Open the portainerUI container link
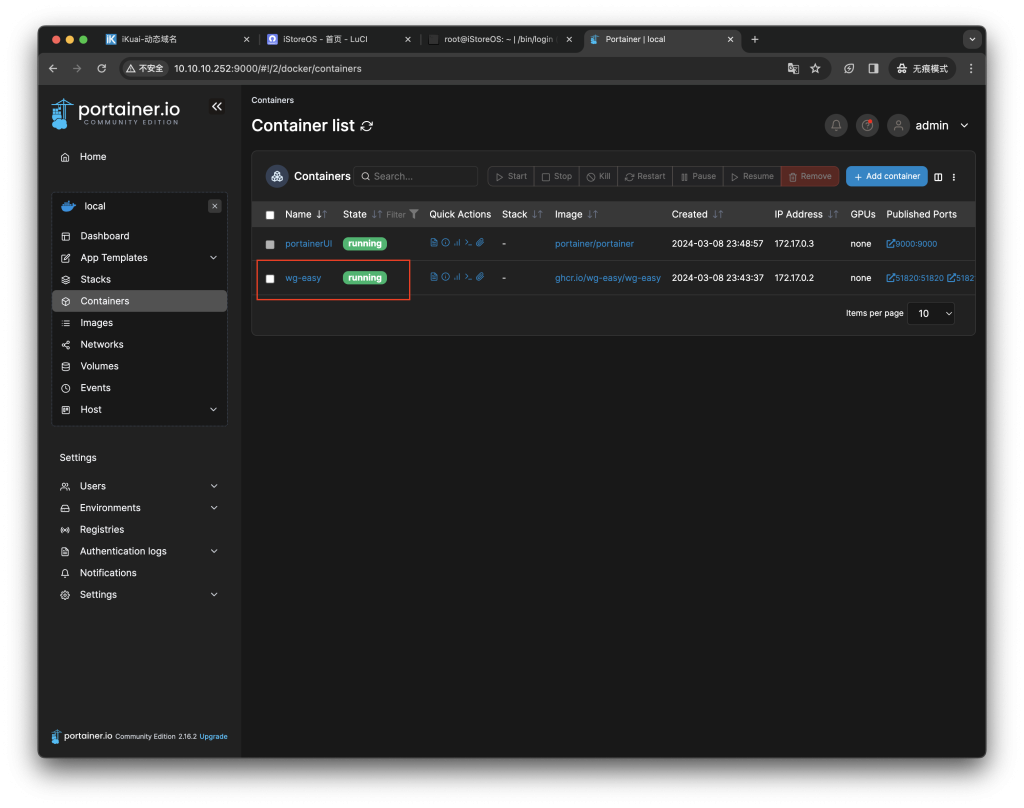 coord(308,244)
